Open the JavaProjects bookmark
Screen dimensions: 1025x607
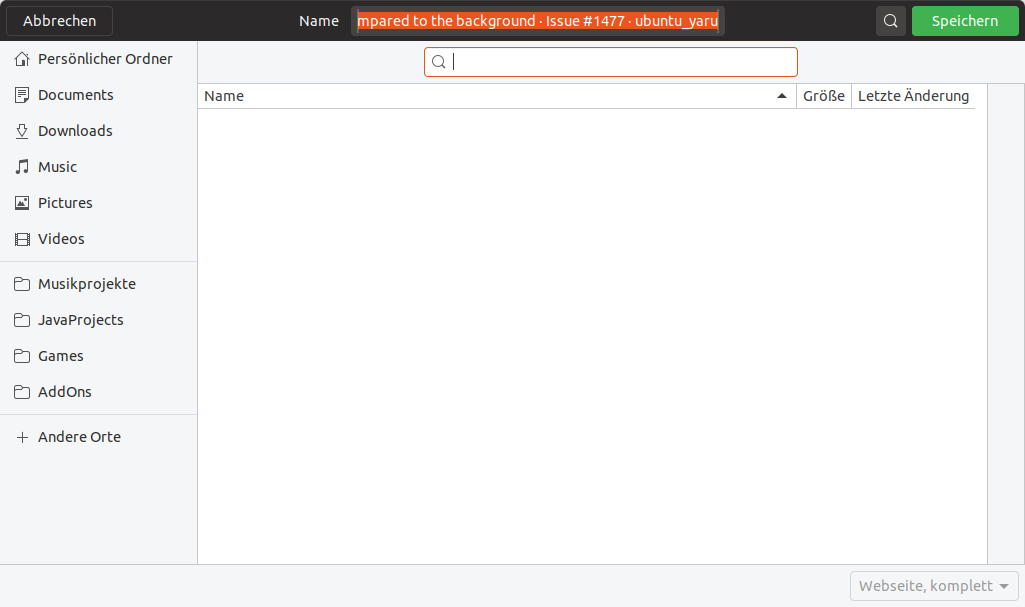(x=98, y=320)
